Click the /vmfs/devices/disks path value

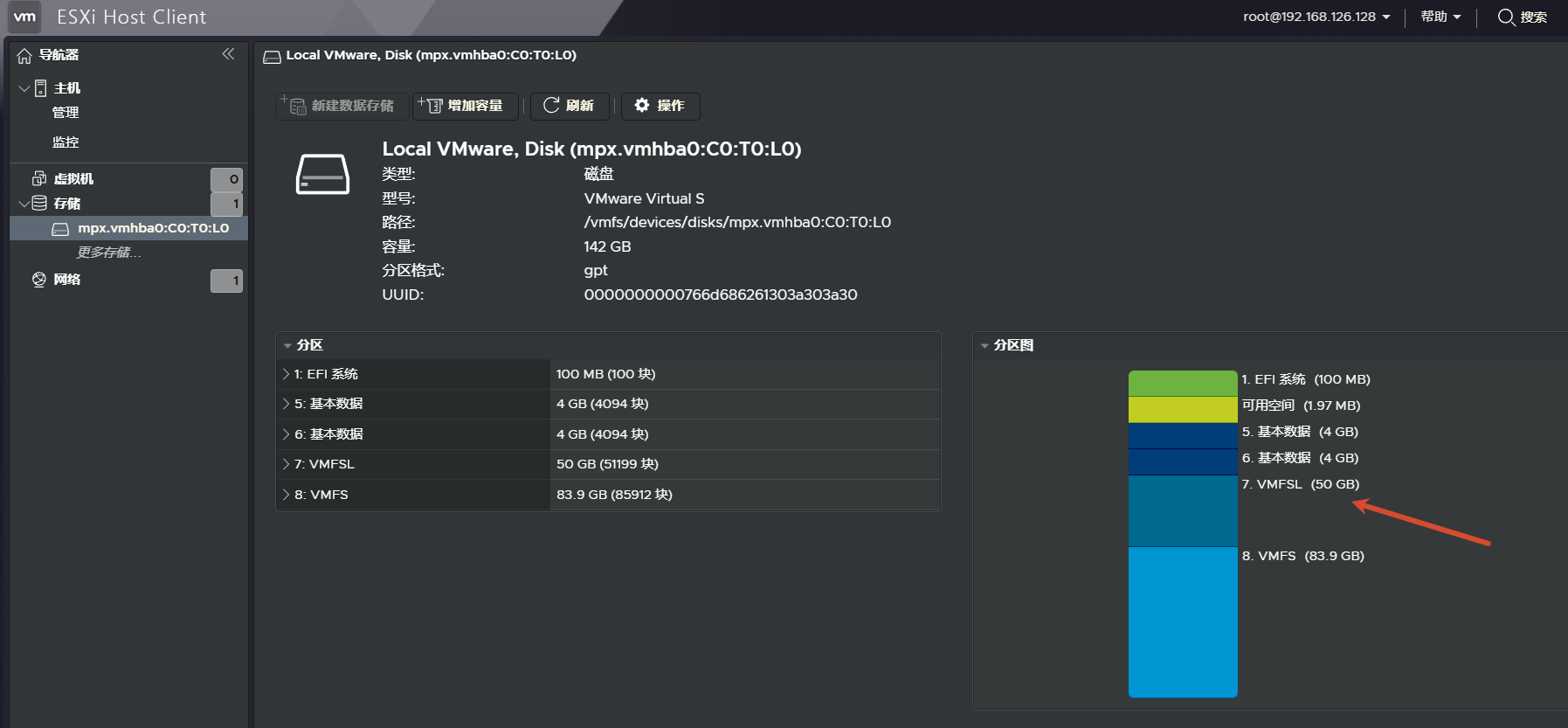(737, 222)
